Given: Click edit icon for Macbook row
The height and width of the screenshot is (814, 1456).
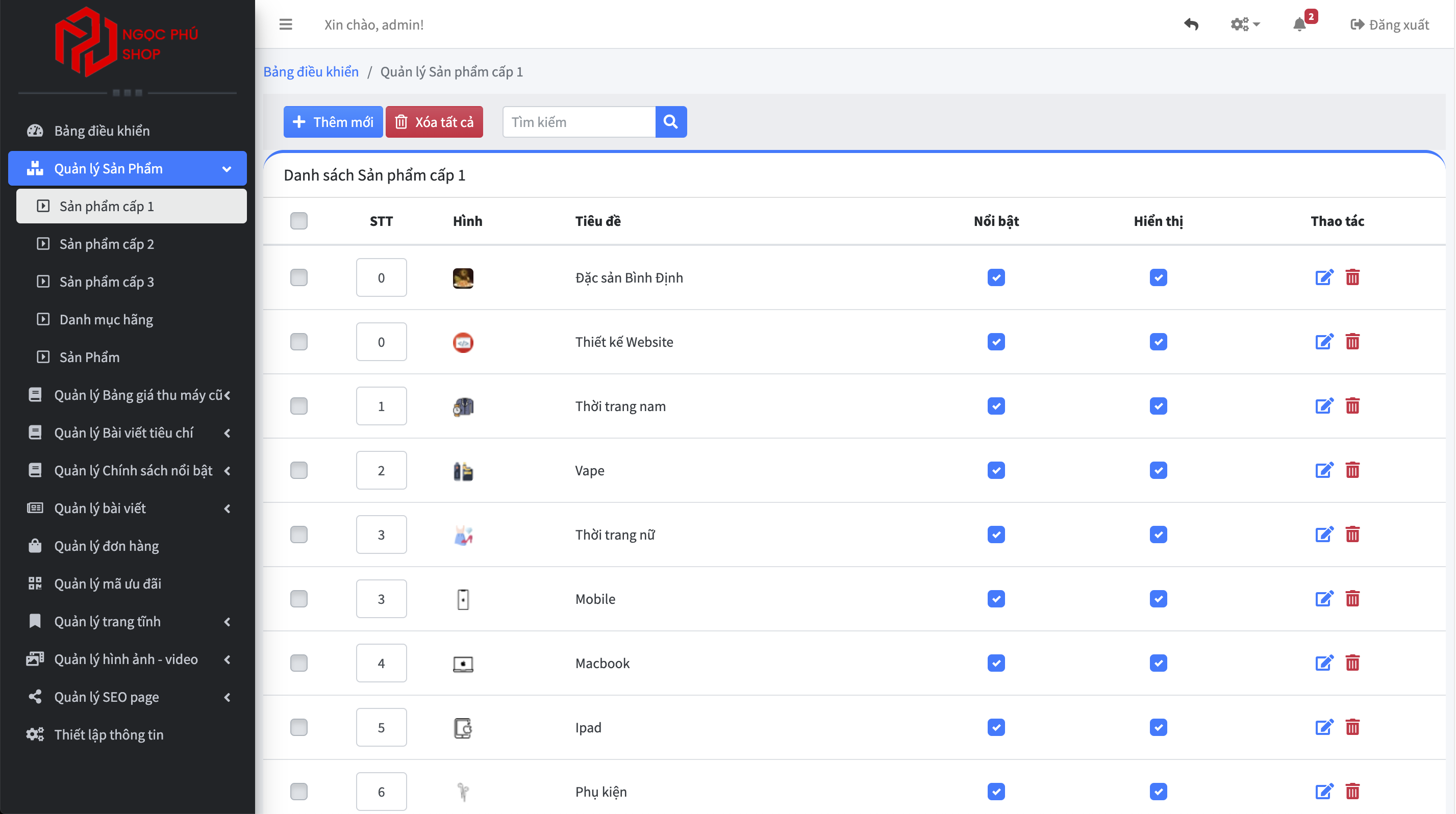Looking at the screenshot, I should click(x=1324, y=663).
